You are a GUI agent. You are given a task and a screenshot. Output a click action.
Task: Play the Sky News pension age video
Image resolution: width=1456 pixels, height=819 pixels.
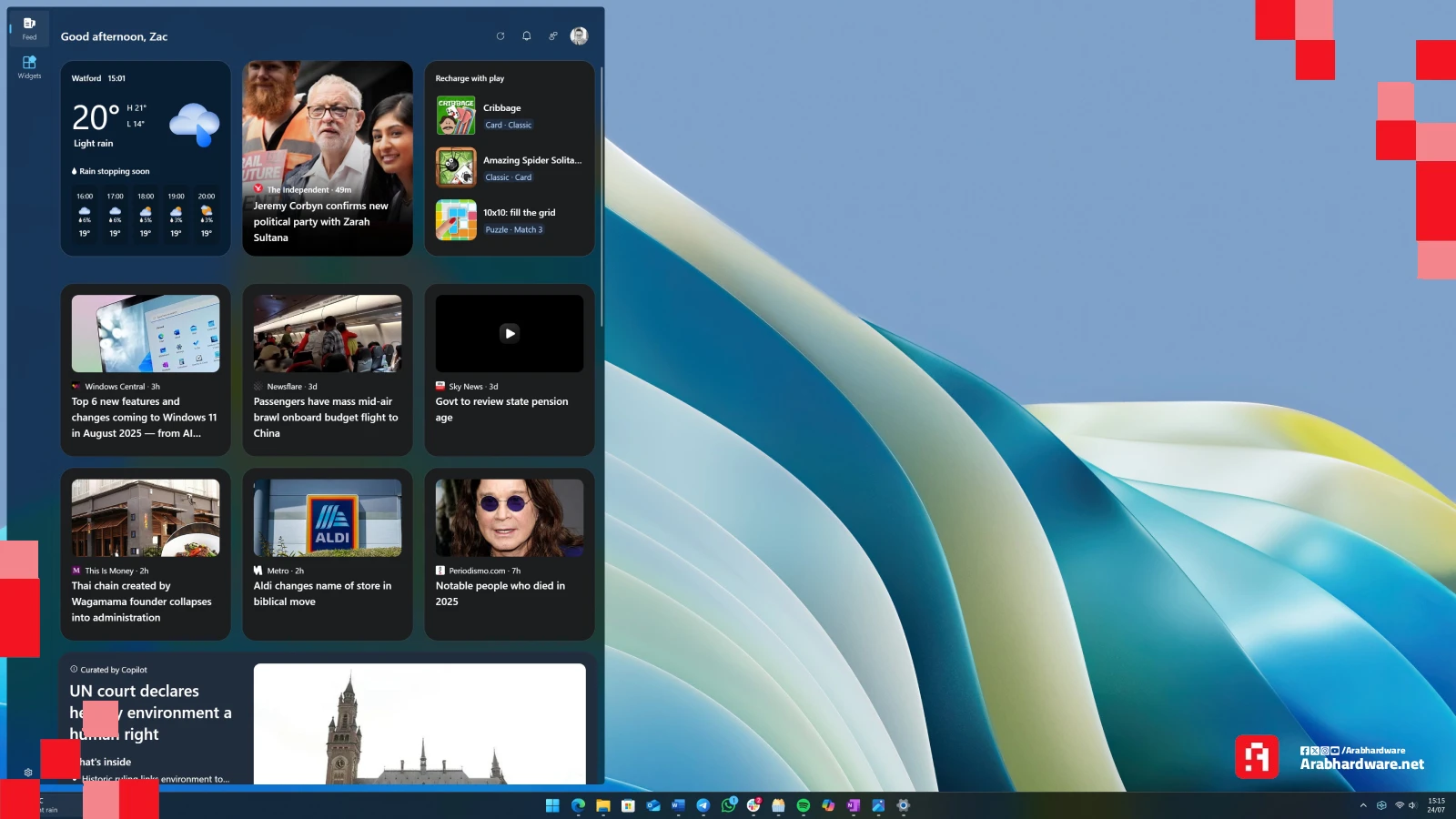(510, 333)
